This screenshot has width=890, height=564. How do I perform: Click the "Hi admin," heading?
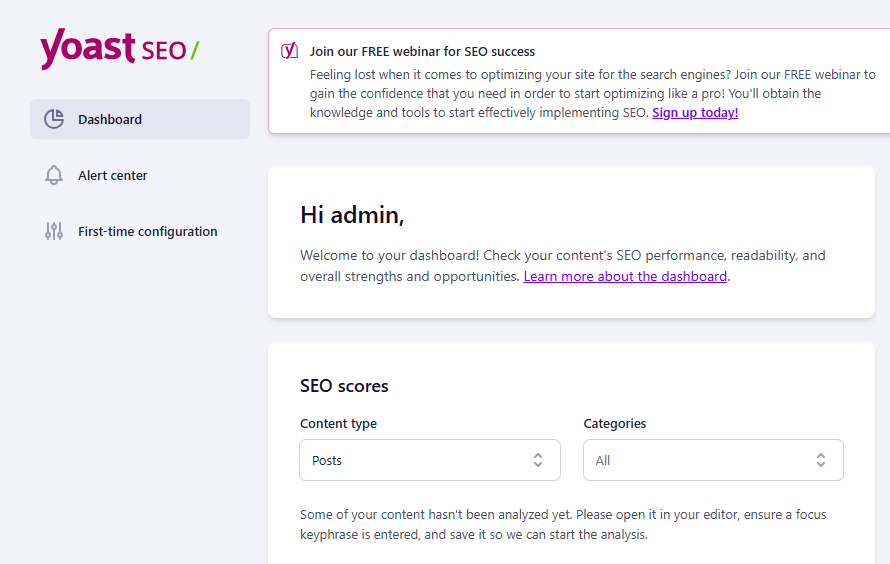(x=352, y=214)
